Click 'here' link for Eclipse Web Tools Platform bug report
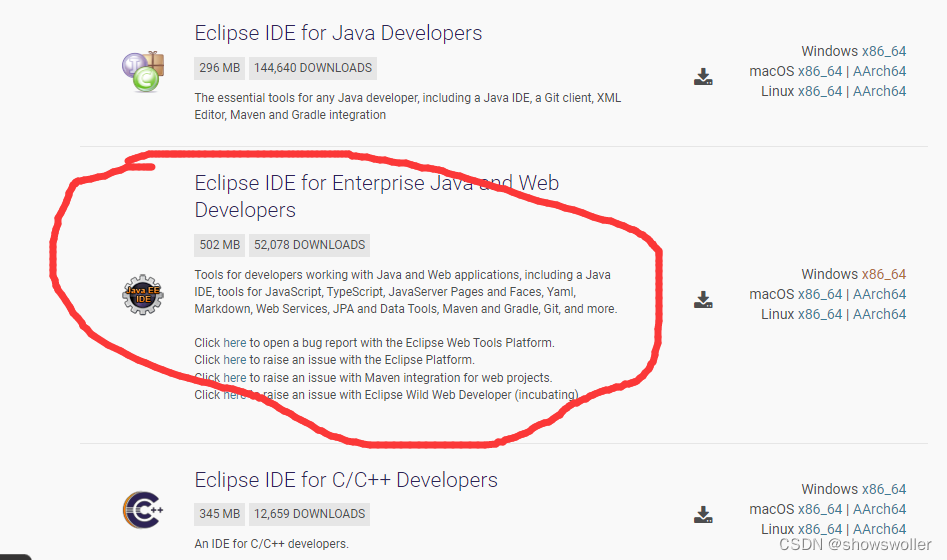 tap(234, 343)
